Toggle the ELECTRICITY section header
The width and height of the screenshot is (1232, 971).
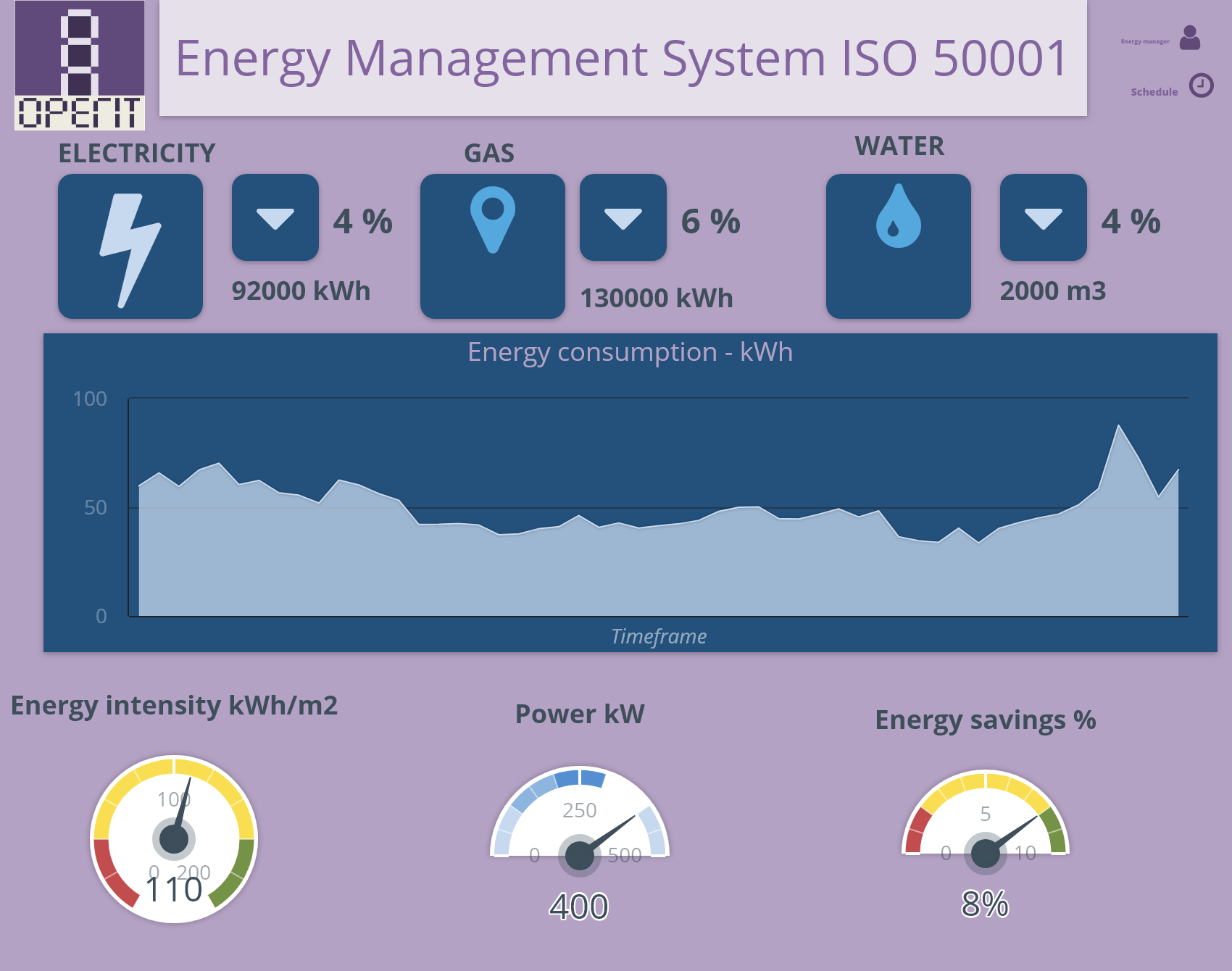[x=136, y=154]
